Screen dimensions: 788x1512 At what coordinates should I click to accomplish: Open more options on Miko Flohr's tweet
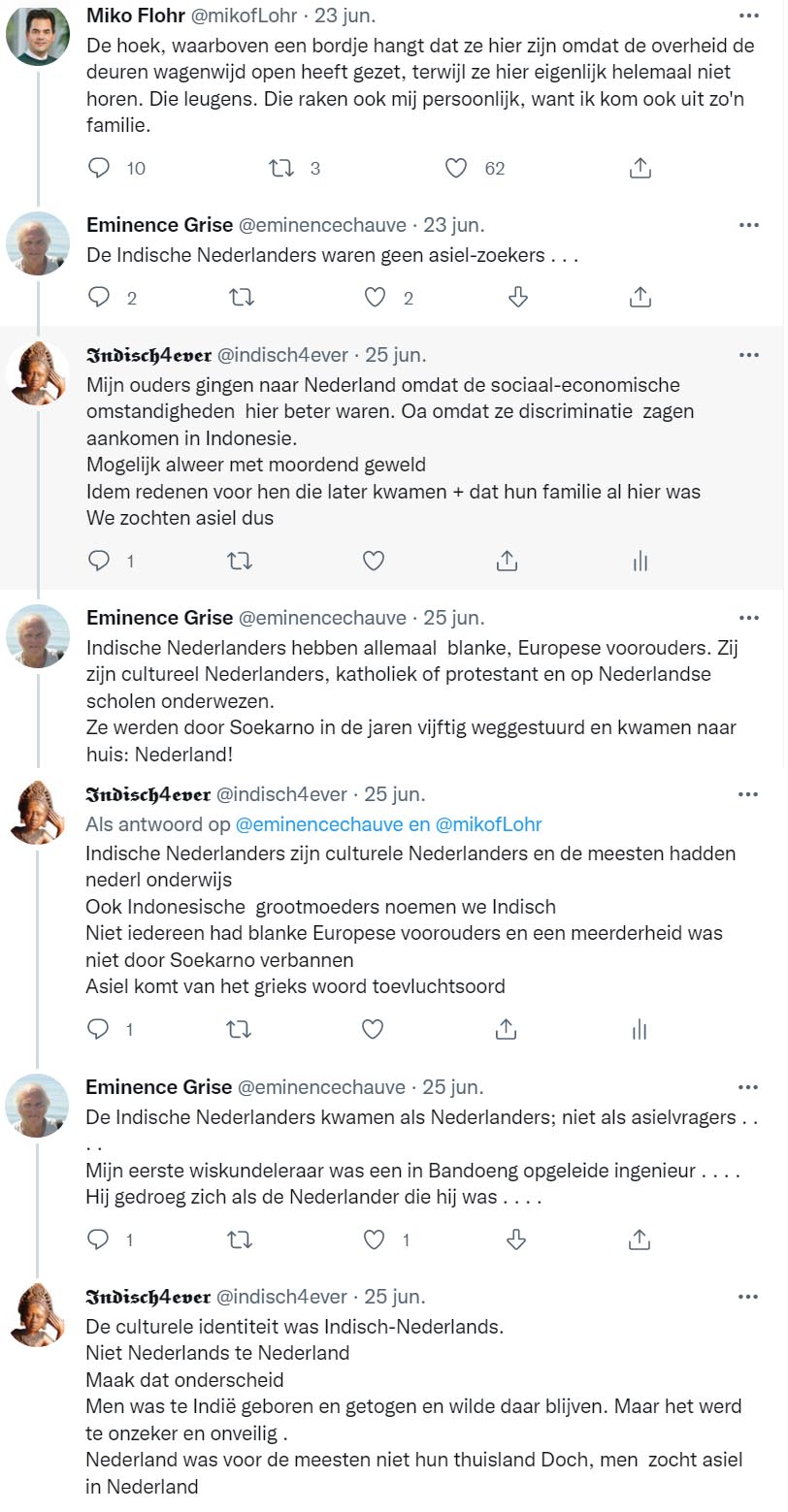pos(748,16)
